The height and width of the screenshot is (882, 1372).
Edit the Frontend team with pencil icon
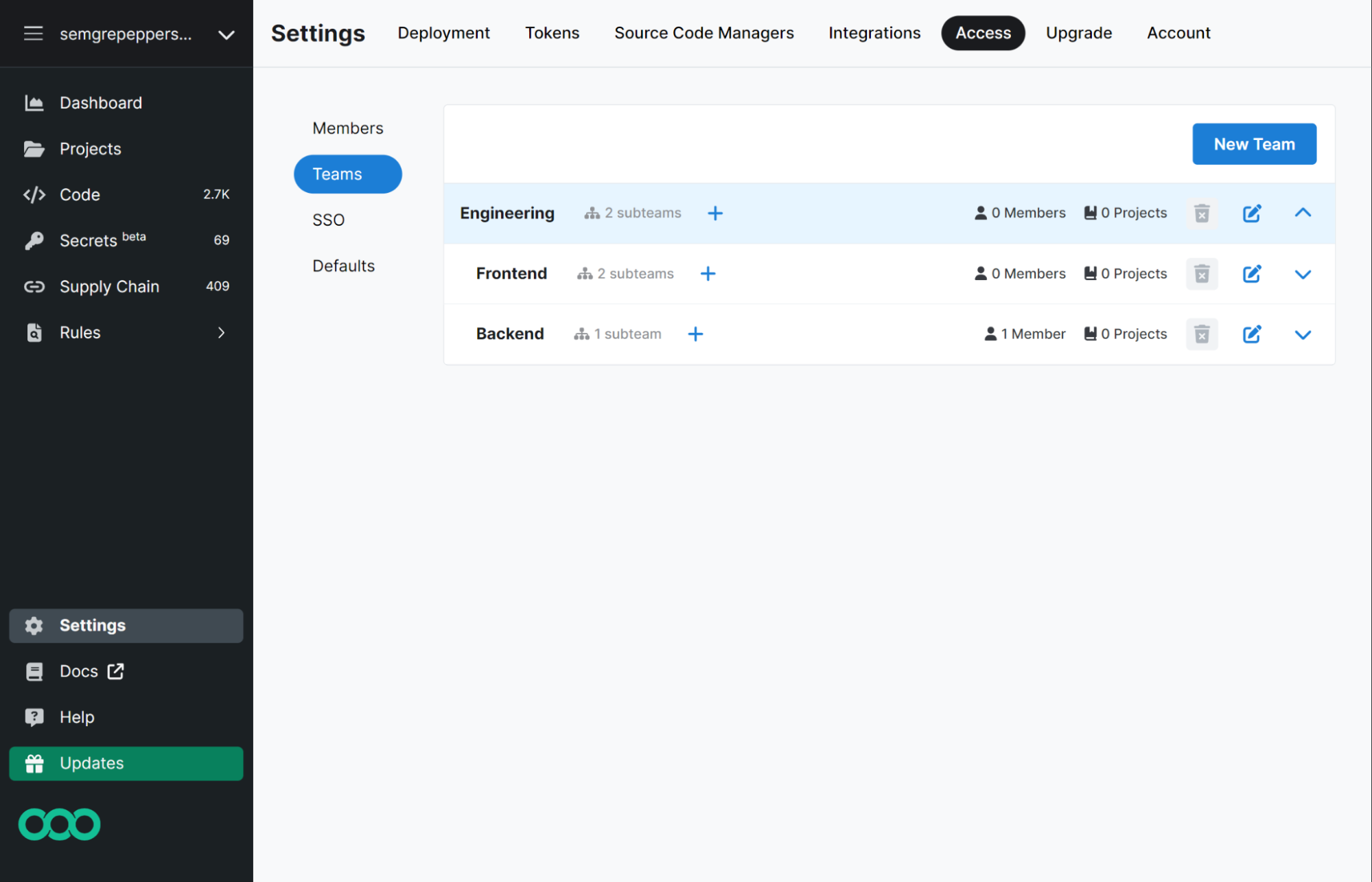[1252, 273]
